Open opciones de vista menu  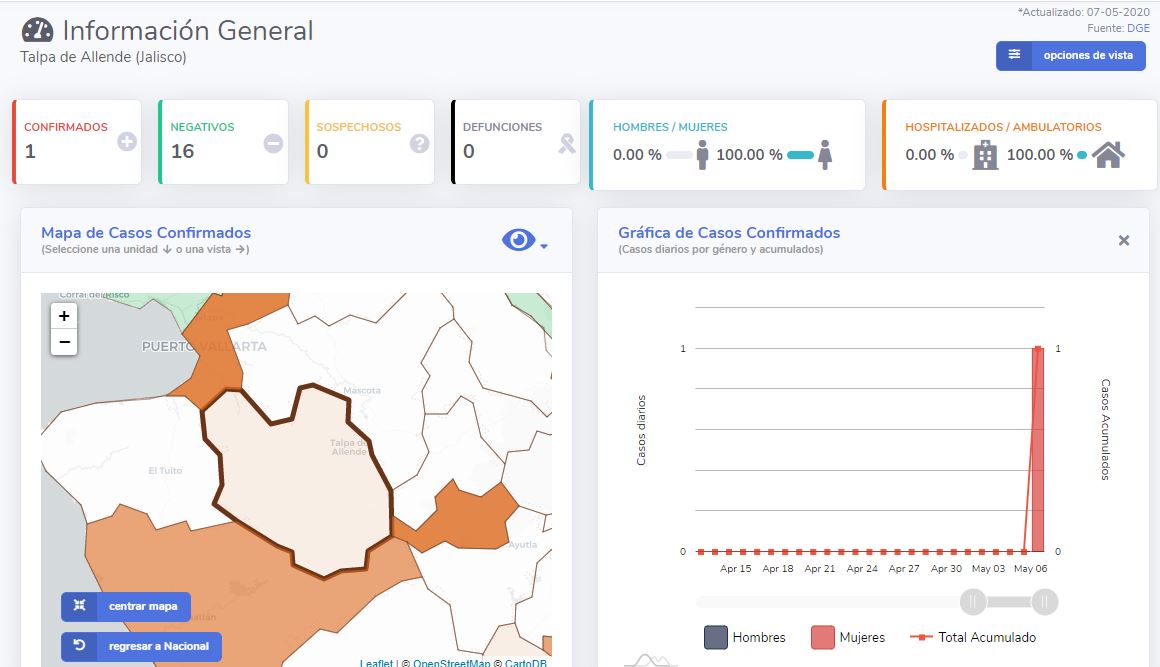(1070, 56)
